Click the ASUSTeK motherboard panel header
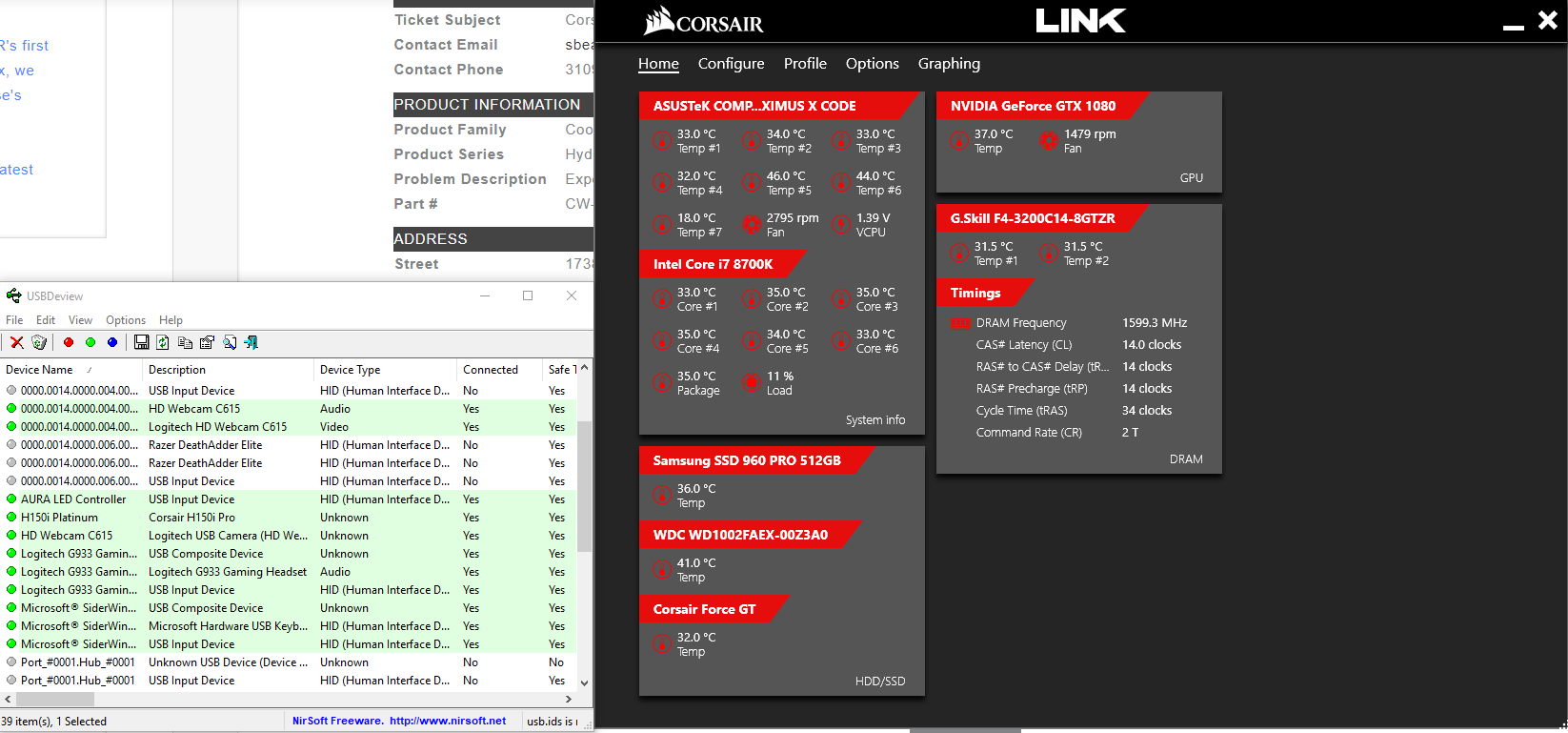The width and height of the screenshot is (1568, 733). point(781,106)
